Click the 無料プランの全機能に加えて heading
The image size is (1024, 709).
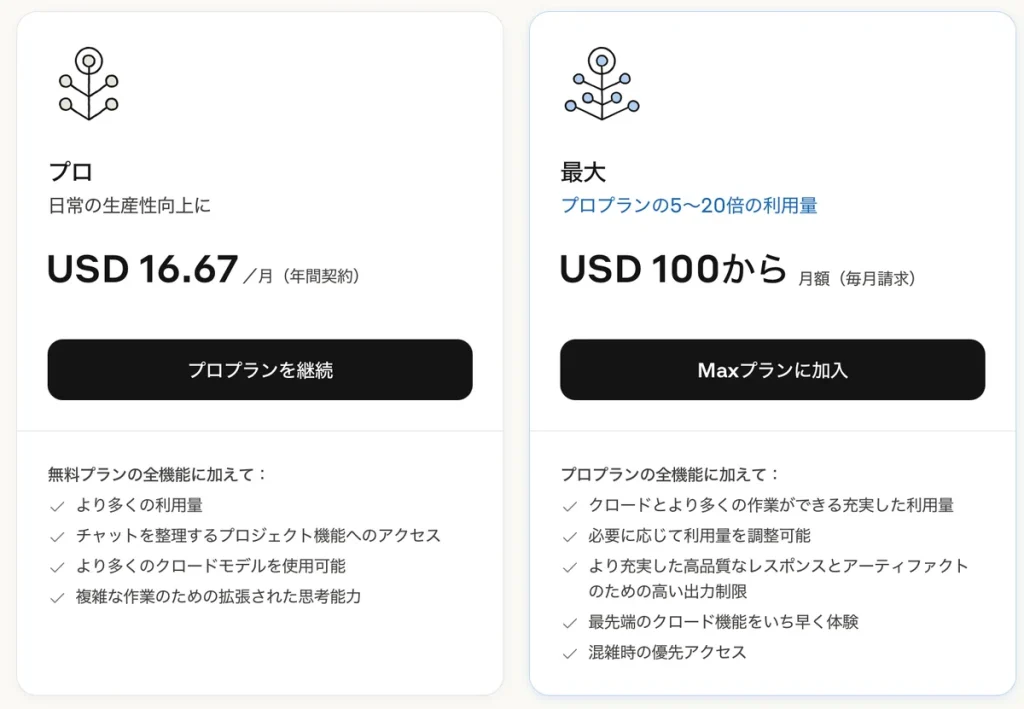coord(157,474)
